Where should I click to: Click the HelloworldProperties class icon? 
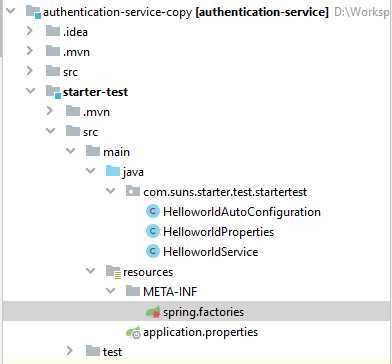point(153,232)
